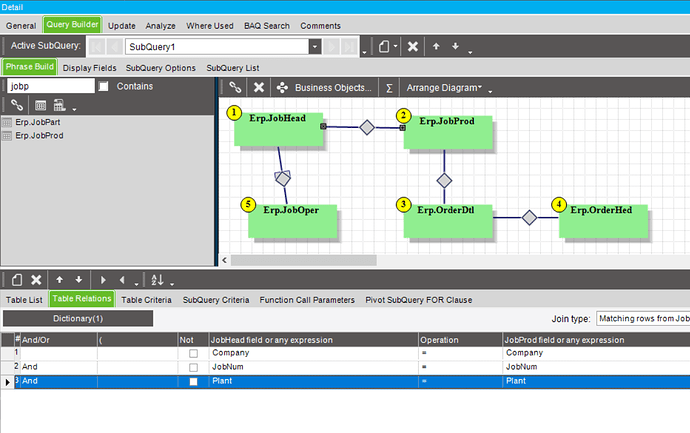Image resolution: width=690 pixels, height=433 pixels.
Task: Toggle the Contains checkbox
Action: click(x=103, y=87)
